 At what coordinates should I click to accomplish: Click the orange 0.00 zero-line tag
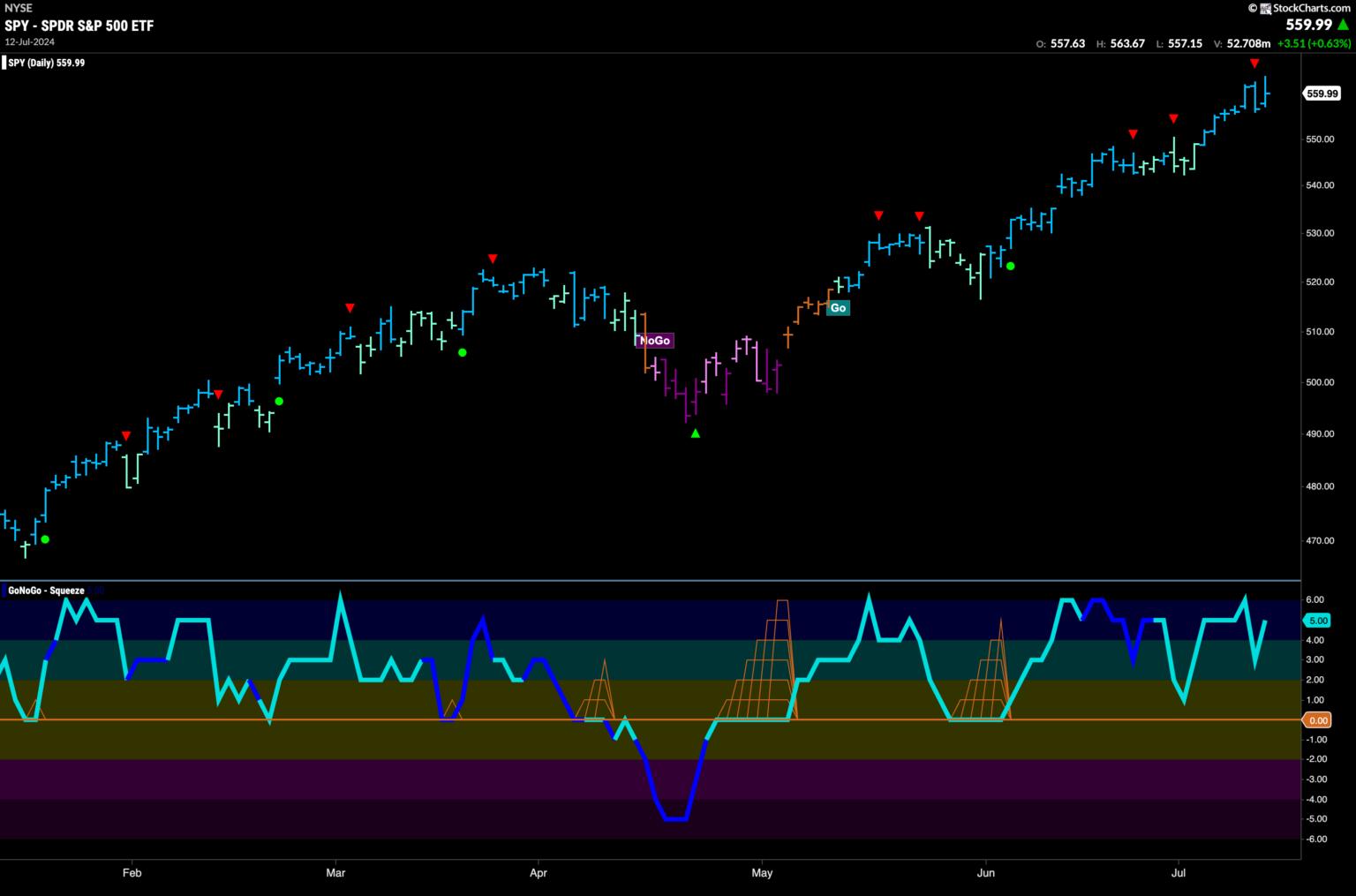[x=1318, y=720]
